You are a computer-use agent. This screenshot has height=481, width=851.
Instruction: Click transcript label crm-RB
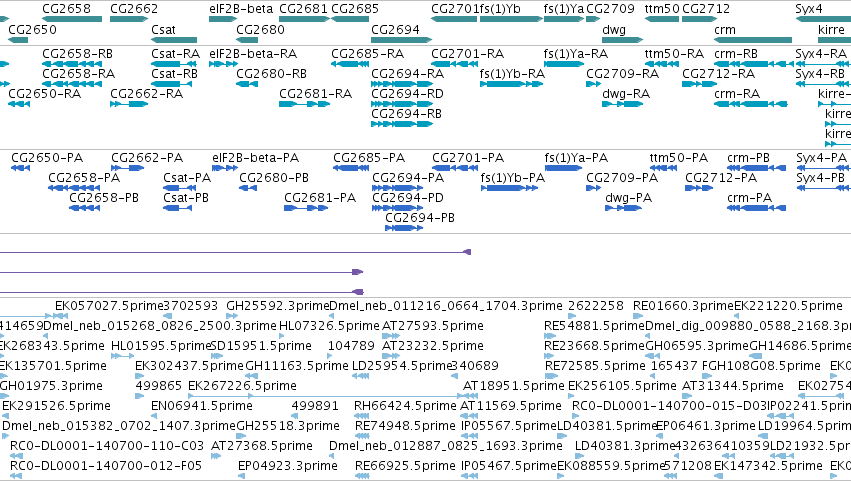[x=736, y=54]
